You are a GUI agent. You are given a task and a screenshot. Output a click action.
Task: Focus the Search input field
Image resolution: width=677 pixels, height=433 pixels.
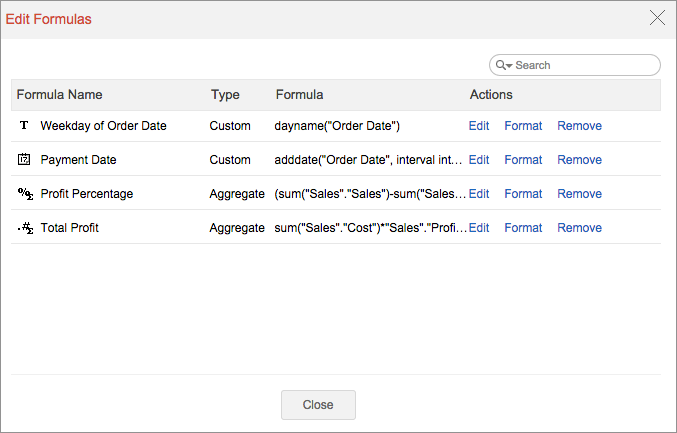tap(583, 65)
